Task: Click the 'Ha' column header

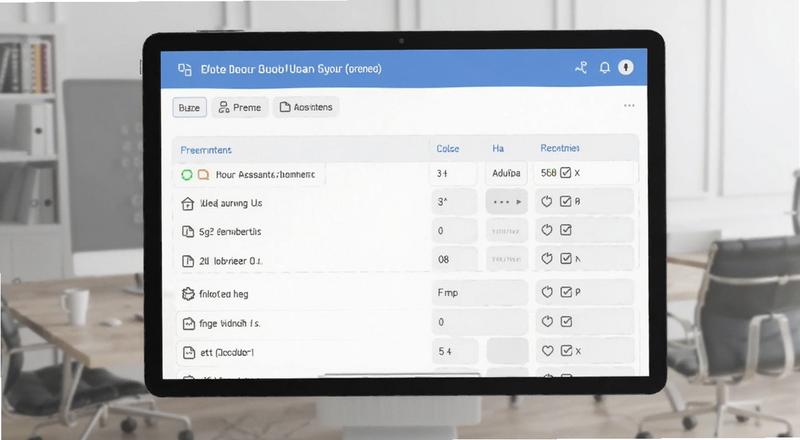Action: [498, 149]
